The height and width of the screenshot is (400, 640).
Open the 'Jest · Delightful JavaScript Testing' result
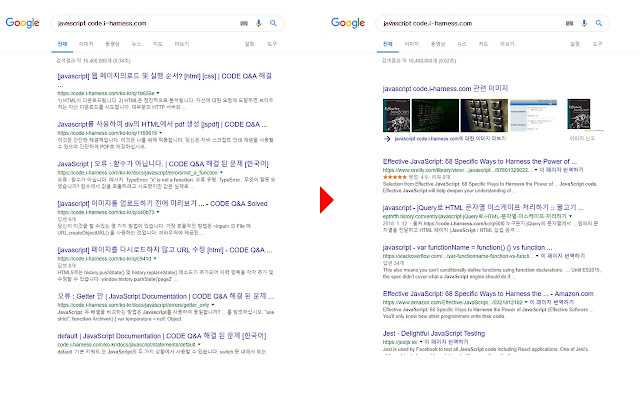point(434,334)
